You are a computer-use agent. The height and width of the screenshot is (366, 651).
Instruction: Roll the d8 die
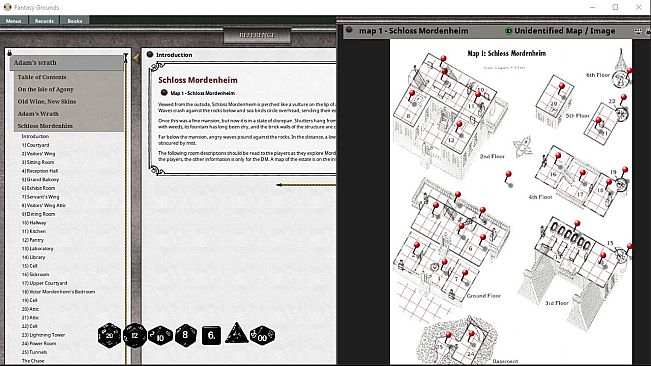[x=186, y=335]
